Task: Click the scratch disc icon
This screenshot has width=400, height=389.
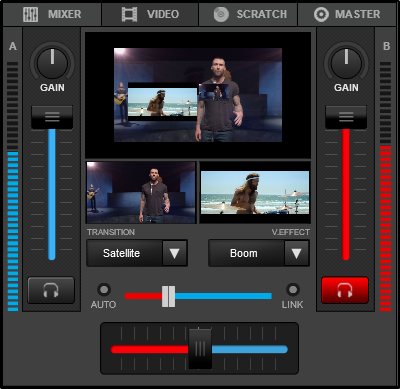Action: pos(221,14)
